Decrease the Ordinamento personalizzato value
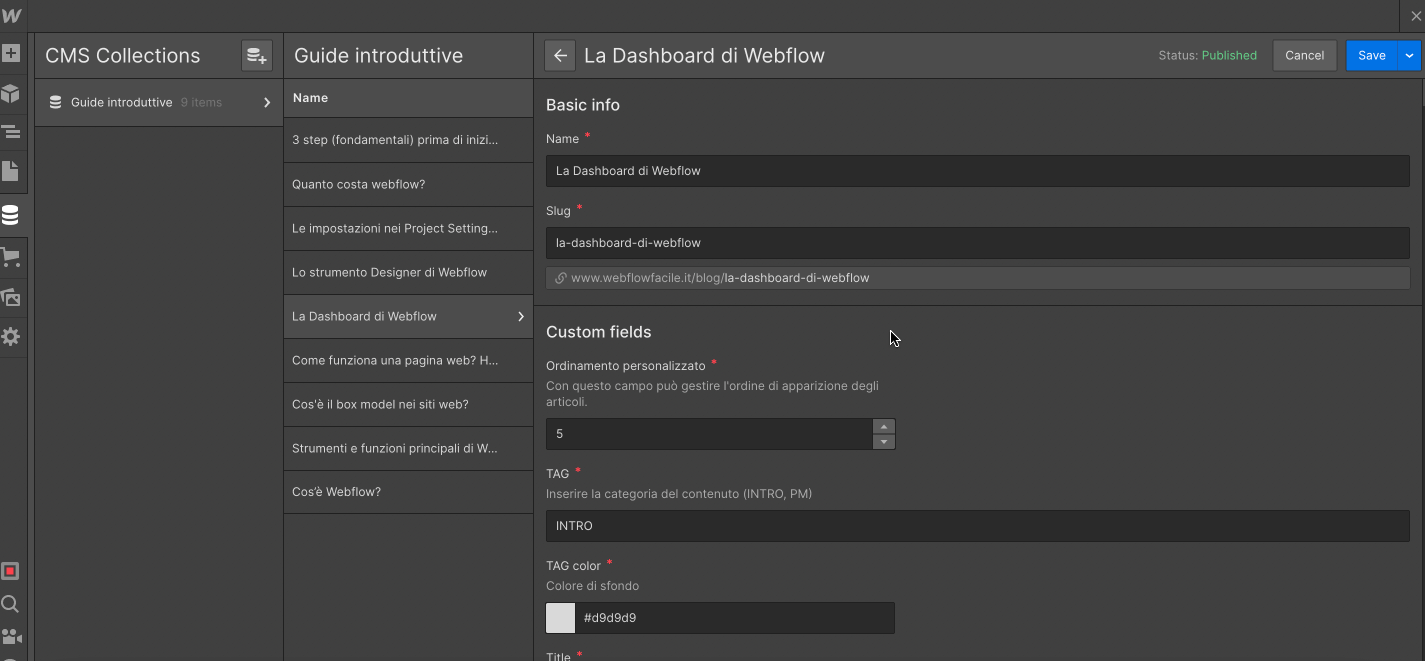 [883, 442]
